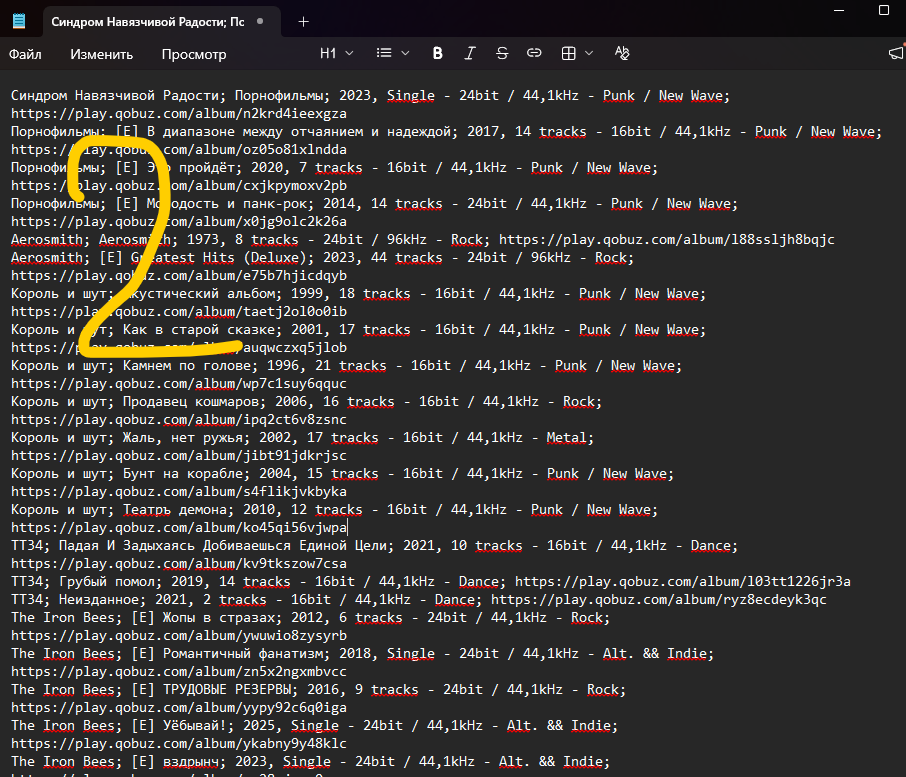Select the Синдром Навязчивой Радости document tab

point(147,21)
